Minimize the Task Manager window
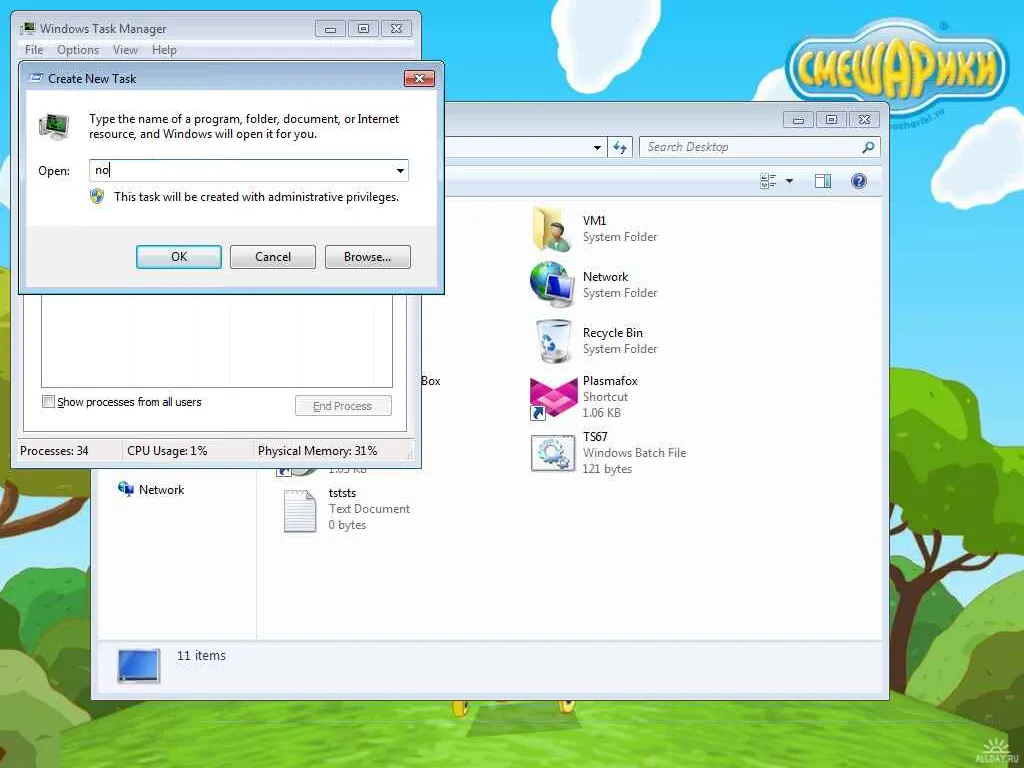This screenshot has height=768, width=1024. tap(330, 29)
